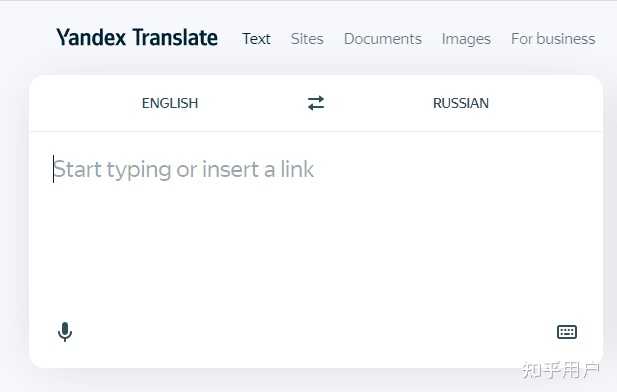Go to the Images tab
Viewport: 617px width, 392px height.
tap(466, 39)
